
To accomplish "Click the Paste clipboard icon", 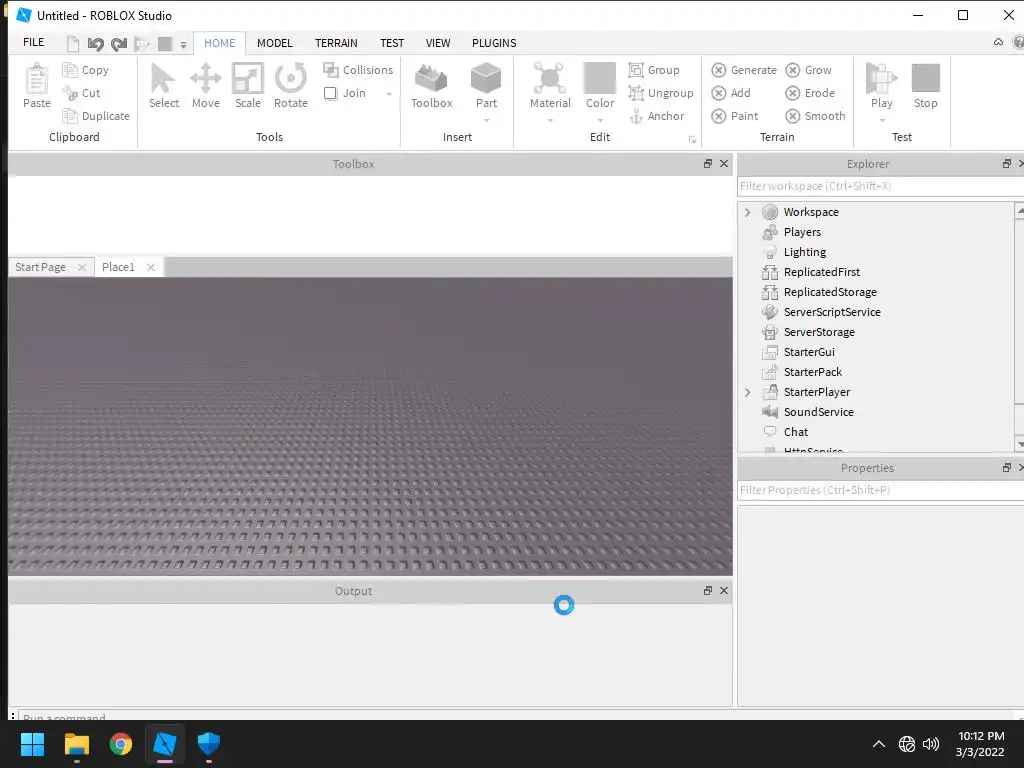I will coord(37,80).
